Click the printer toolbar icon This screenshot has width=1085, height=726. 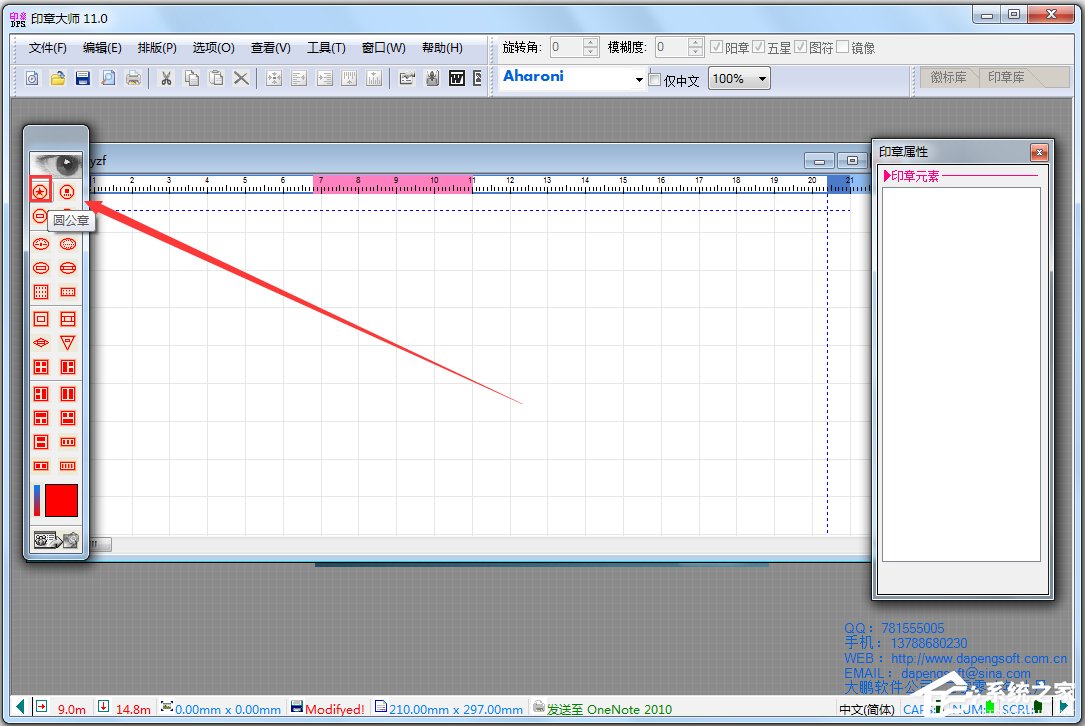(x=134, y=78)
